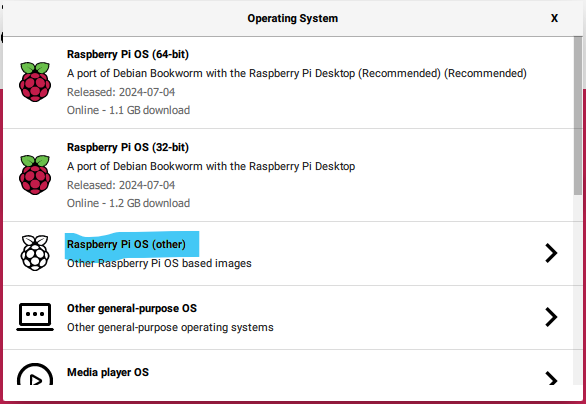Select Raspberry Pi OS (32-bit) title

(128, 147)
